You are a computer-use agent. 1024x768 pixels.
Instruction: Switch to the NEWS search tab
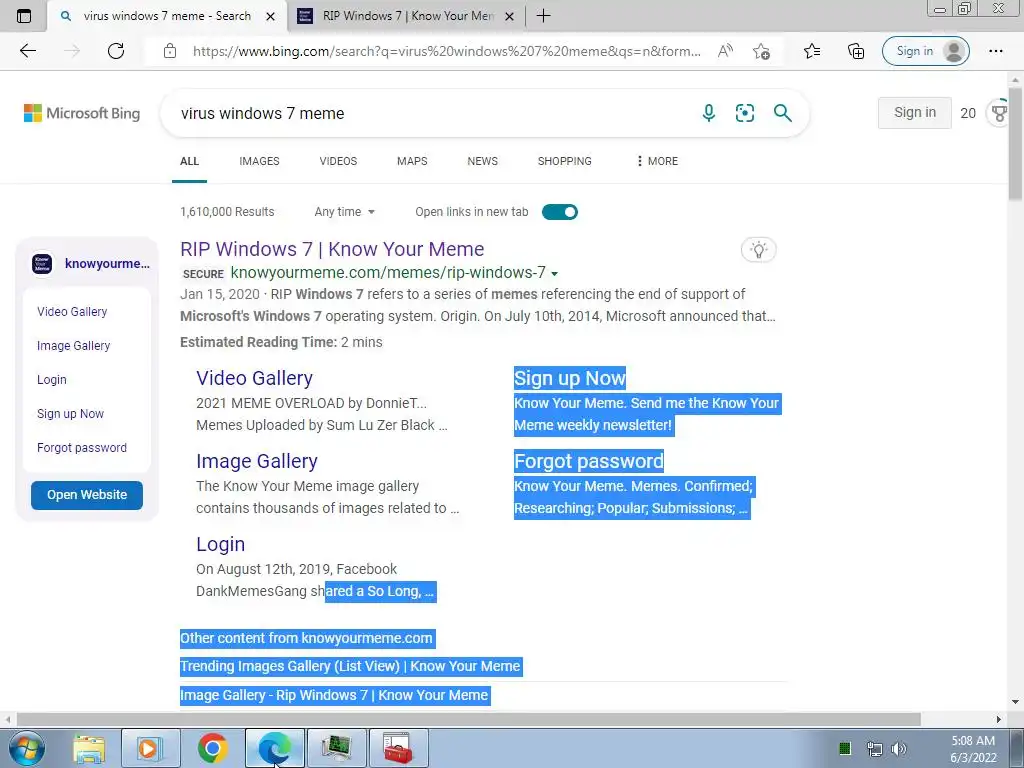[x=483, y=161]
